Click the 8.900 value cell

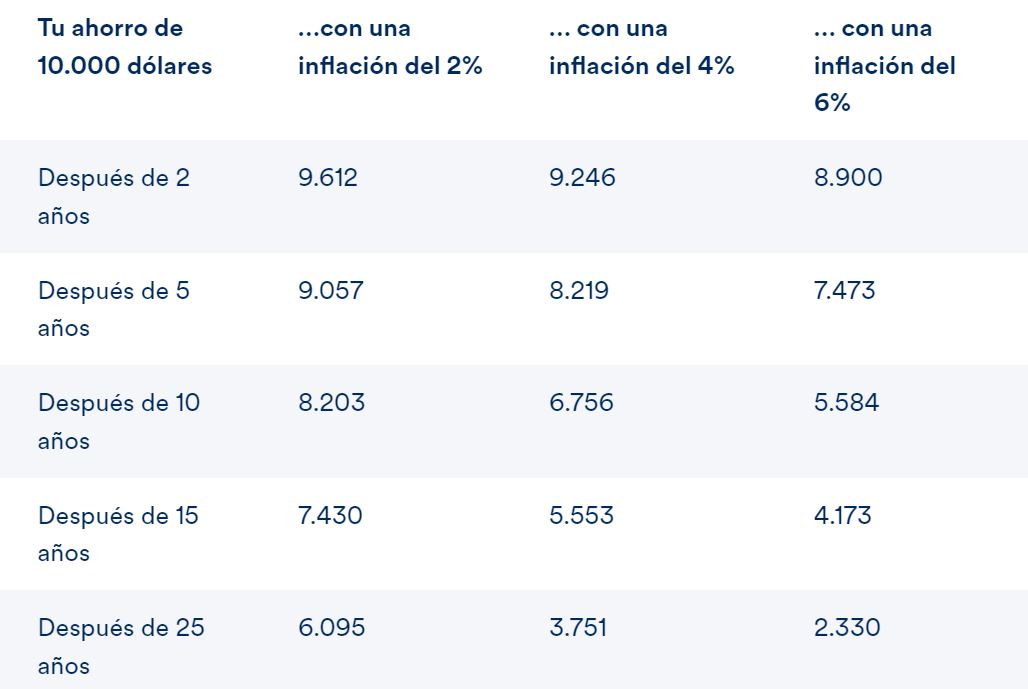point(848,178)
